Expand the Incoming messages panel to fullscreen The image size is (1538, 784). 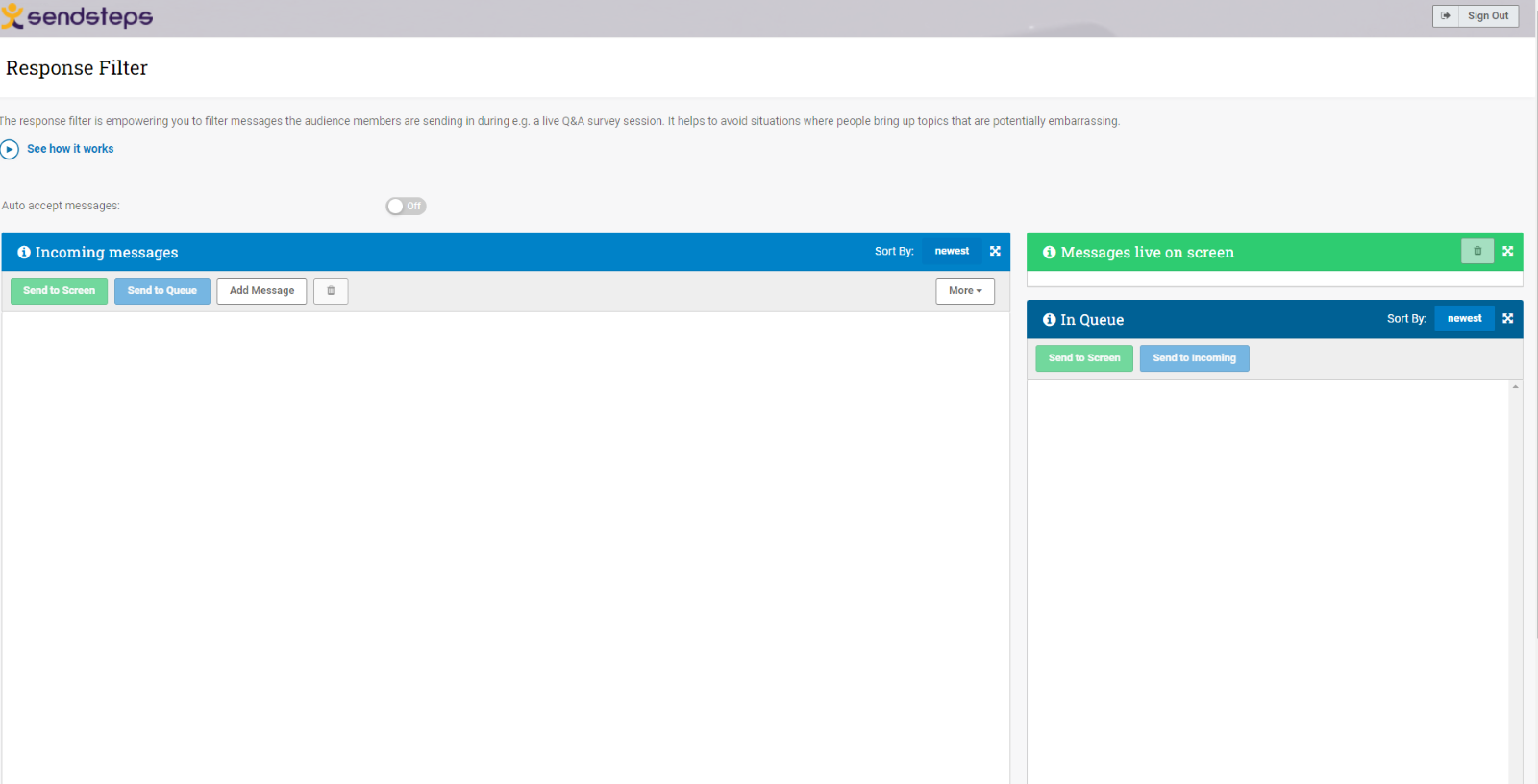click(x=995, y=252)
